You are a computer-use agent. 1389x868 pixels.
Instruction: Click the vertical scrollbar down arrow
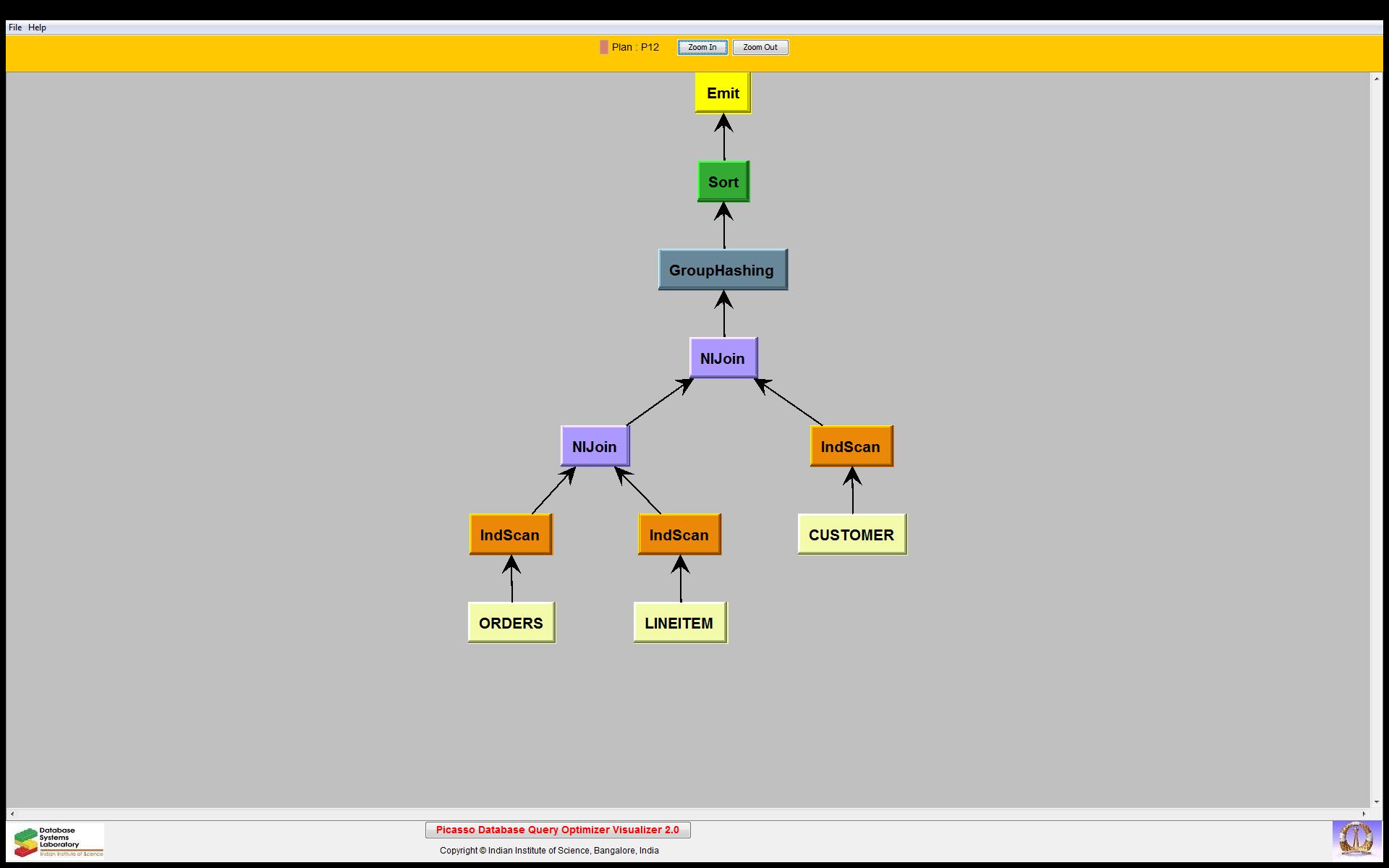tap(1377, 801)
